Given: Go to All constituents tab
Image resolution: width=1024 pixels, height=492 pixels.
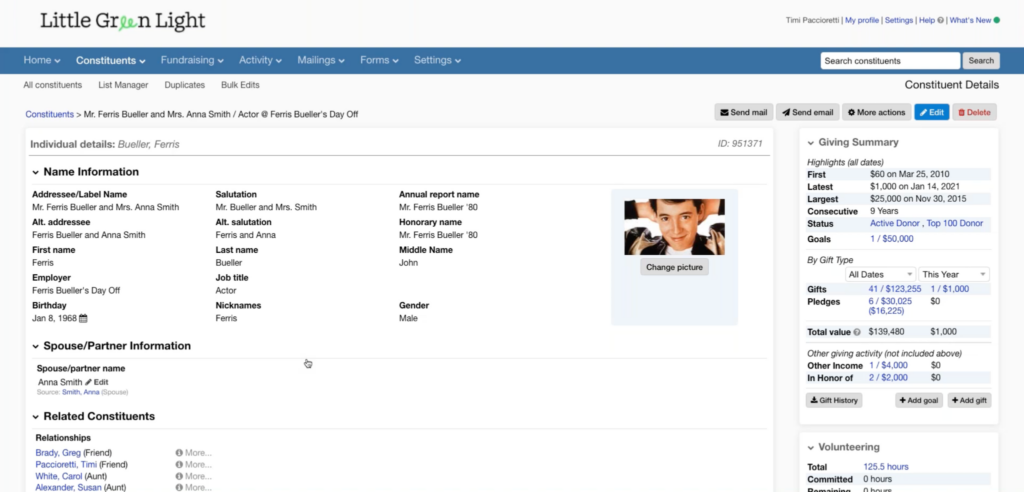Looking at the screenshot, I should 53,85.
